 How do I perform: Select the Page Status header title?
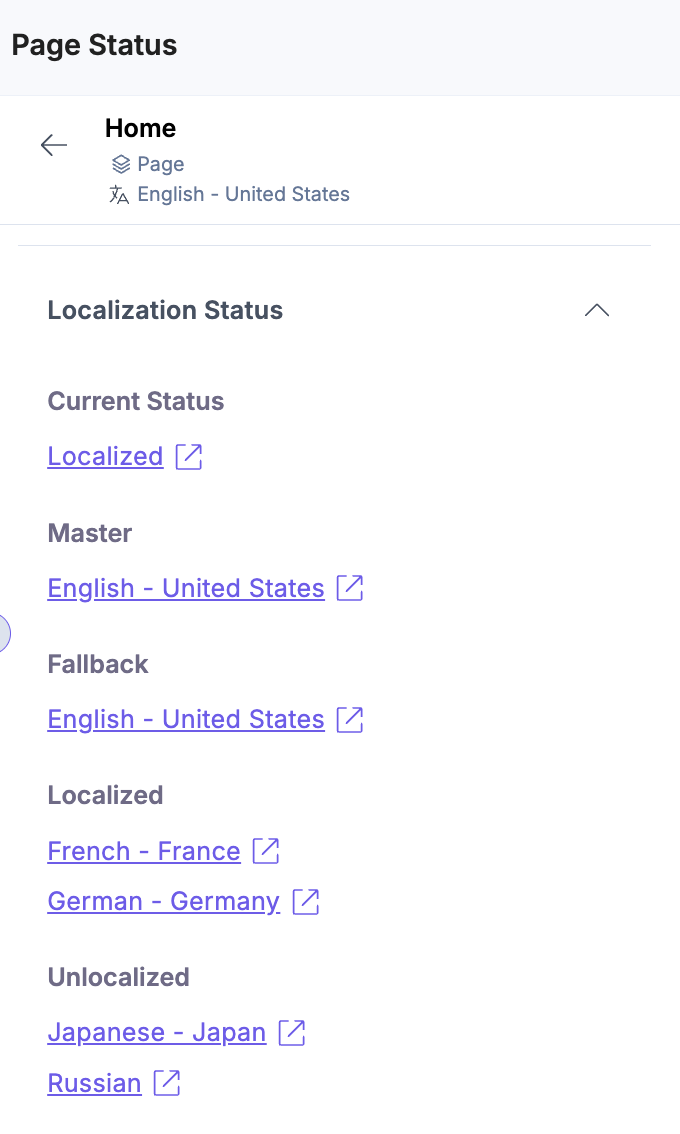[x=93, y=45]
